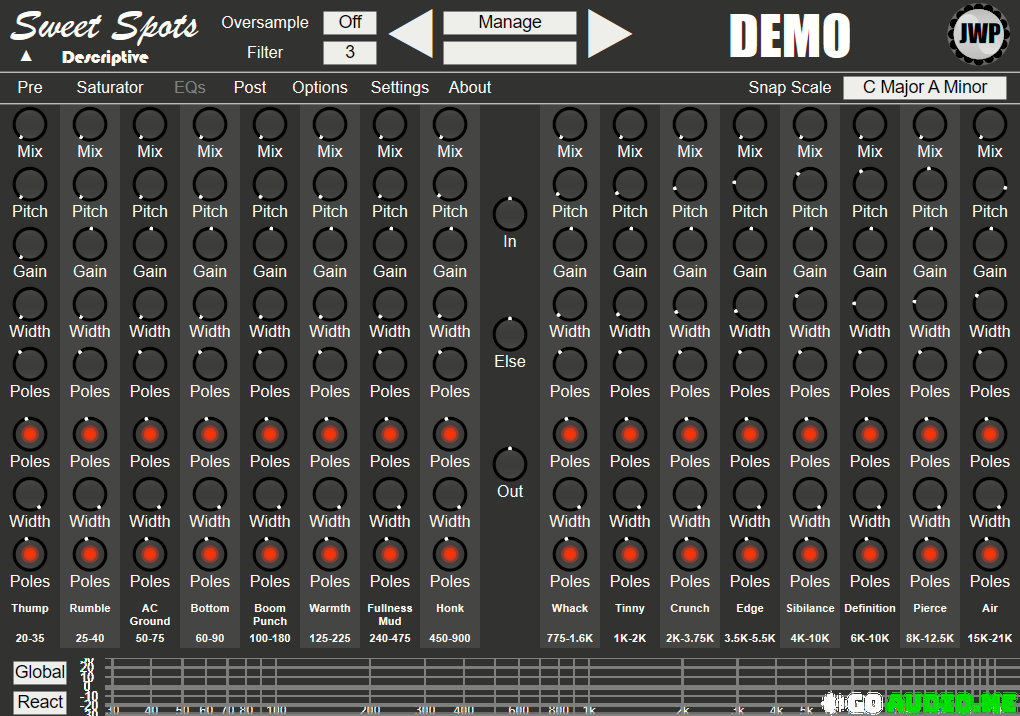Toggle the lower red Poles light in Air column
1020x716 pixels.
[x=990, y=554]
